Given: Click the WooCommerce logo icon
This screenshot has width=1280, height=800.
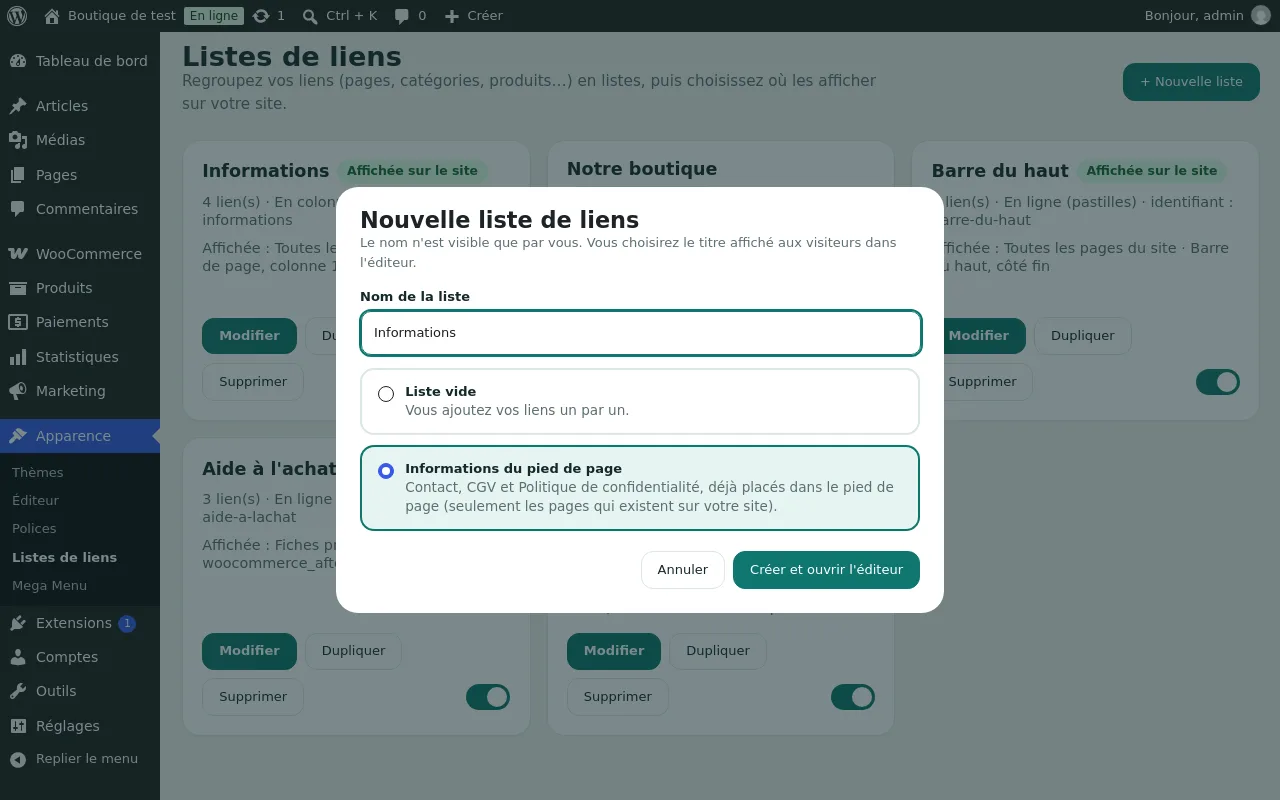Looking at the screenshot, I should (x=18, y=254).
